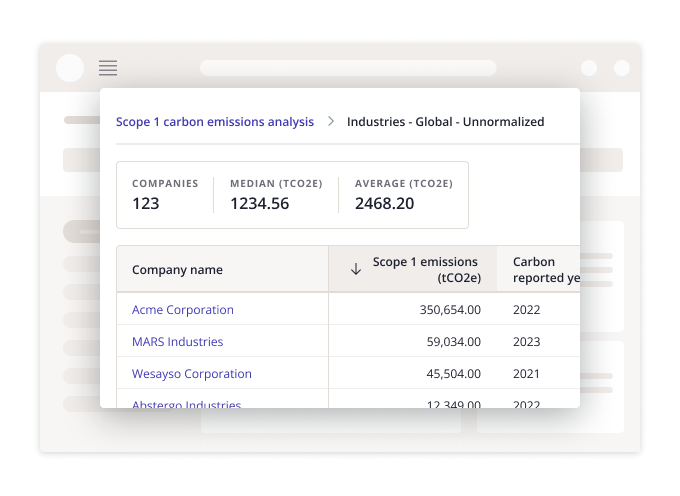Select year 2023 in MARS Industries row
This screenshot has width=680, height=496.
pos(526,342)
